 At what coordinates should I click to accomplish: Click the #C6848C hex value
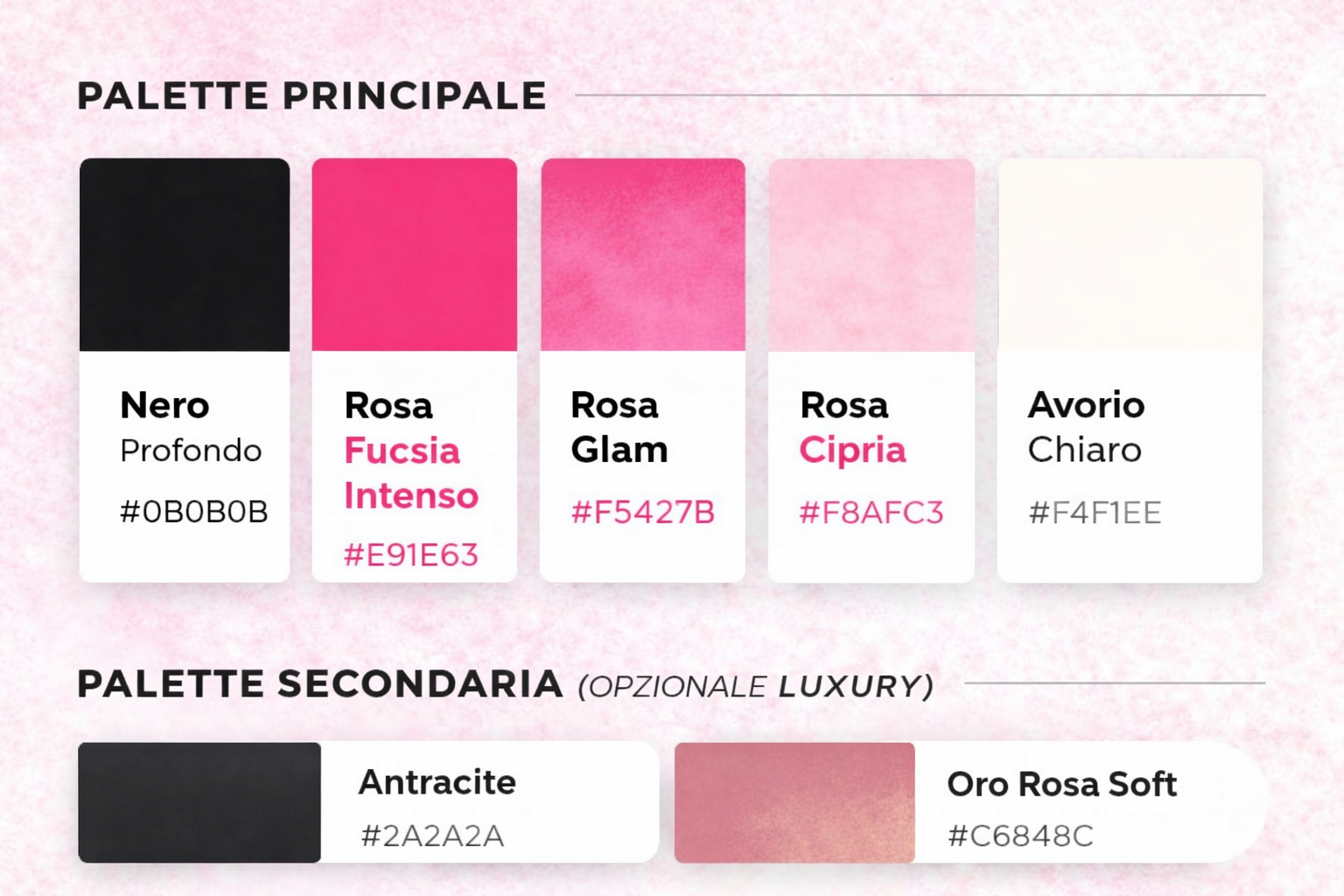(1020, 836)
